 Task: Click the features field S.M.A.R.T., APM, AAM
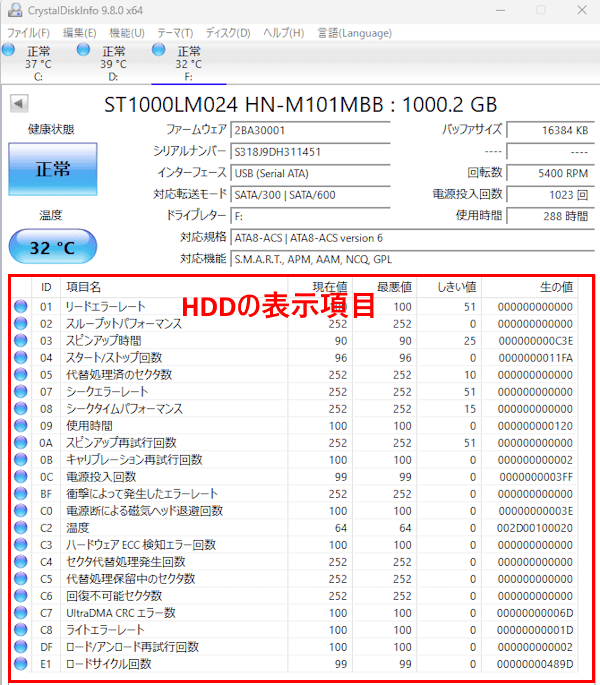pyautogui.click(x=412, y=259)
